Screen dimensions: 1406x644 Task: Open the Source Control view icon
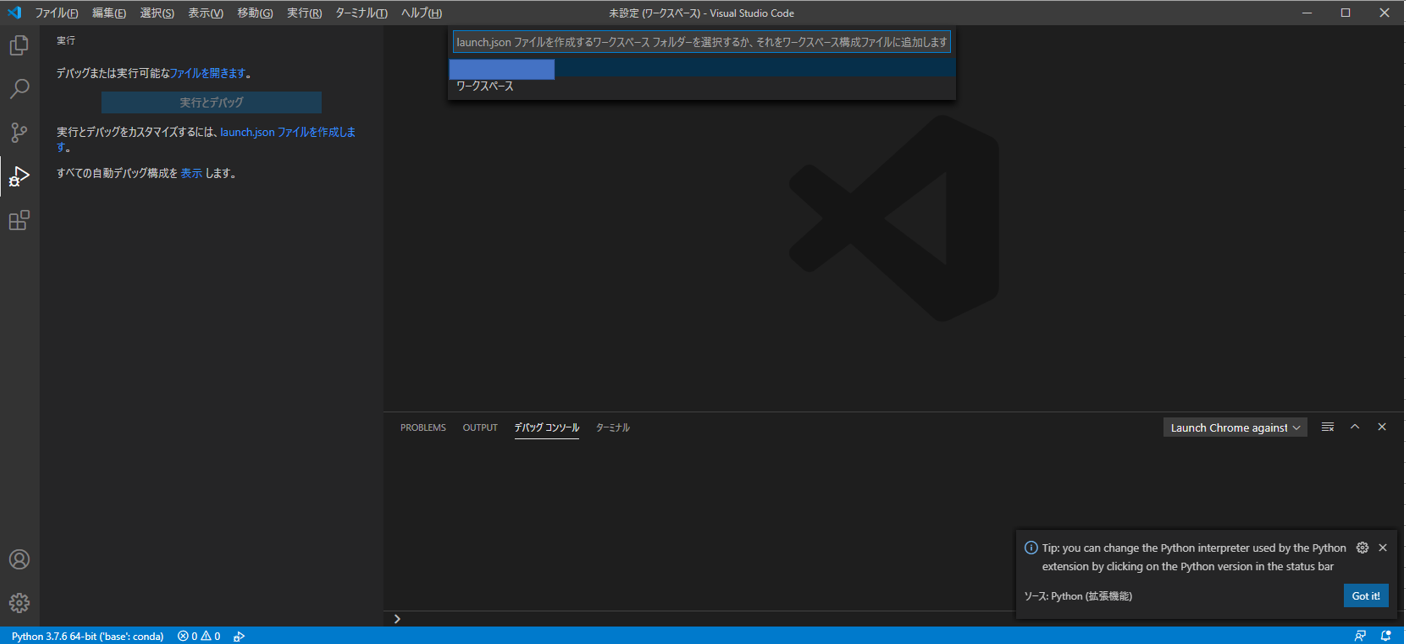pyautogui.click(x=19, y=133)
